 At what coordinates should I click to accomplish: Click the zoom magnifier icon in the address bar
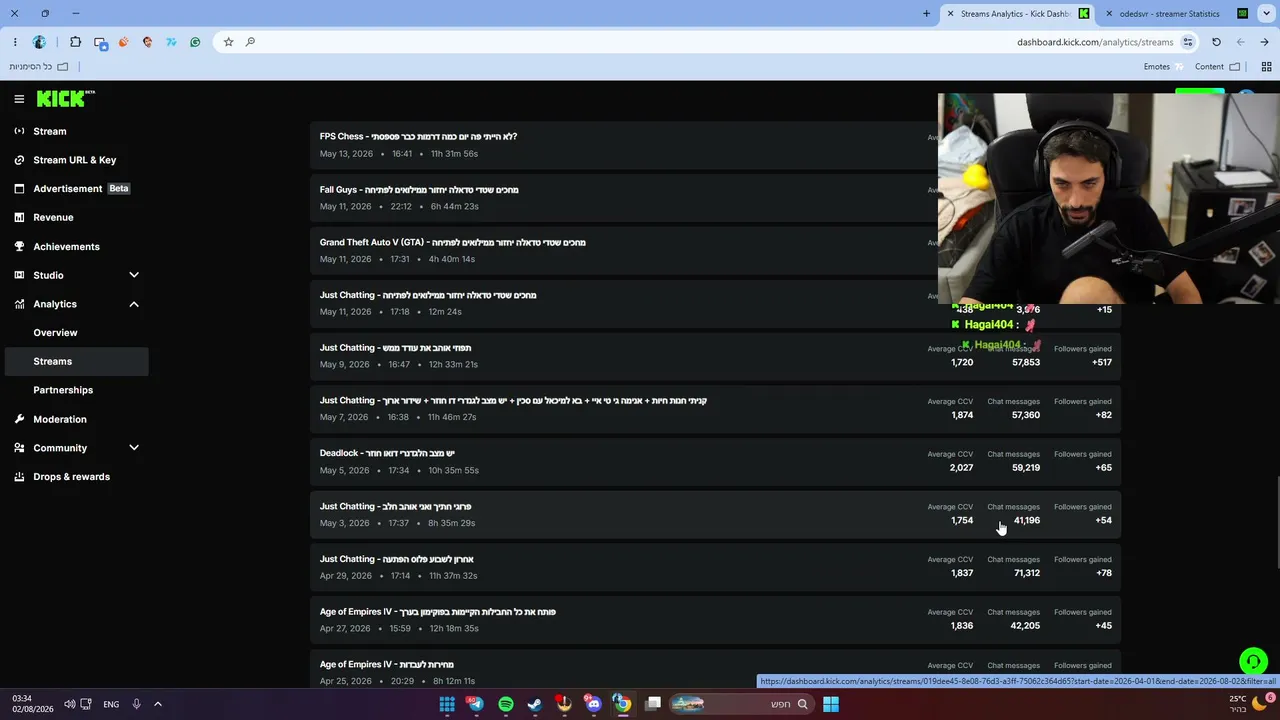tap(250, 42)
